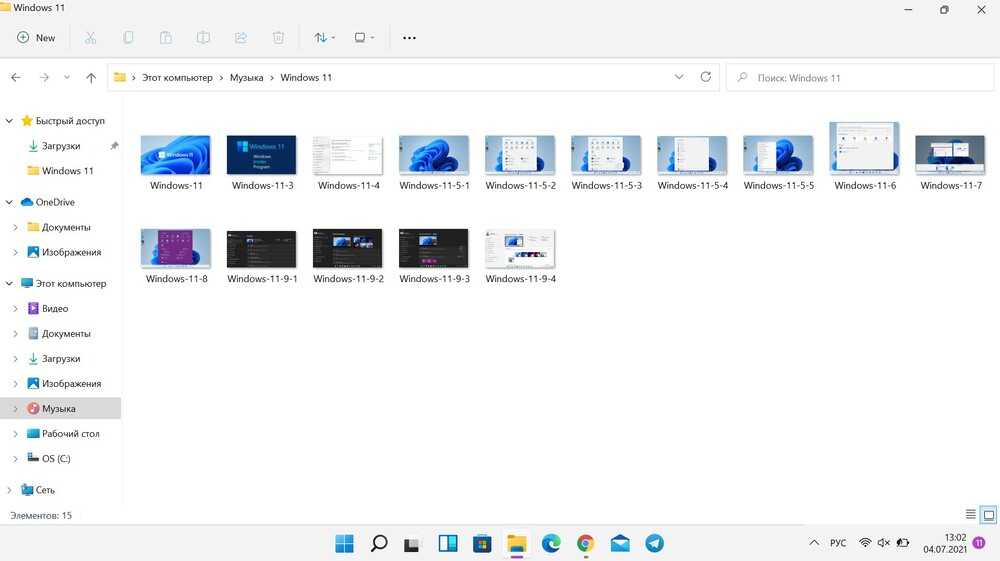Image resolution: width=1000 pixels, height=561 pixels.
Task: Open Microsoft Edge from the taskbar
Action: click(551, 543)
